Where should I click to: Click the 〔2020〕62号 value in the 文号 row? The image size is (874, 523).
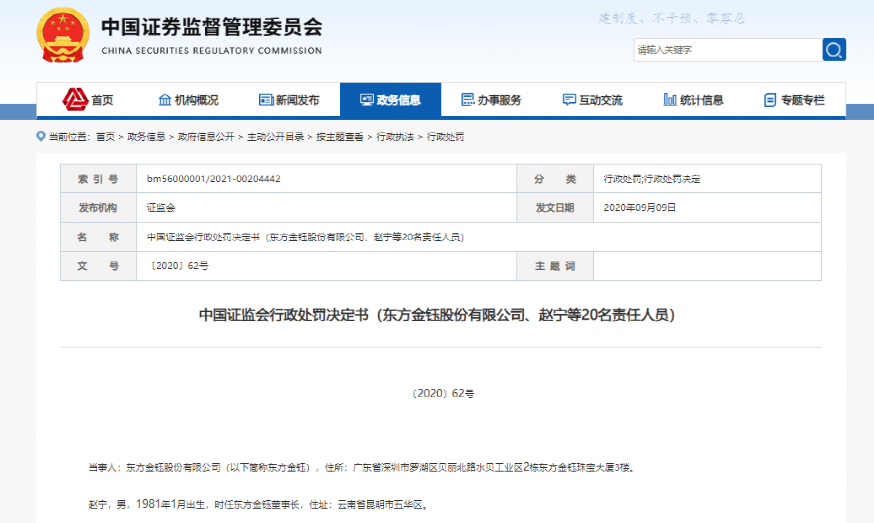[178, 266]
